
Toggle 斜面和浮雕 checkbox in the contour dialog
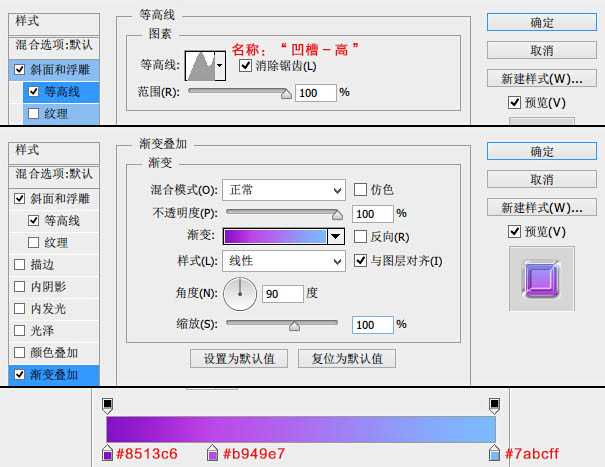[x=19, y=69]
